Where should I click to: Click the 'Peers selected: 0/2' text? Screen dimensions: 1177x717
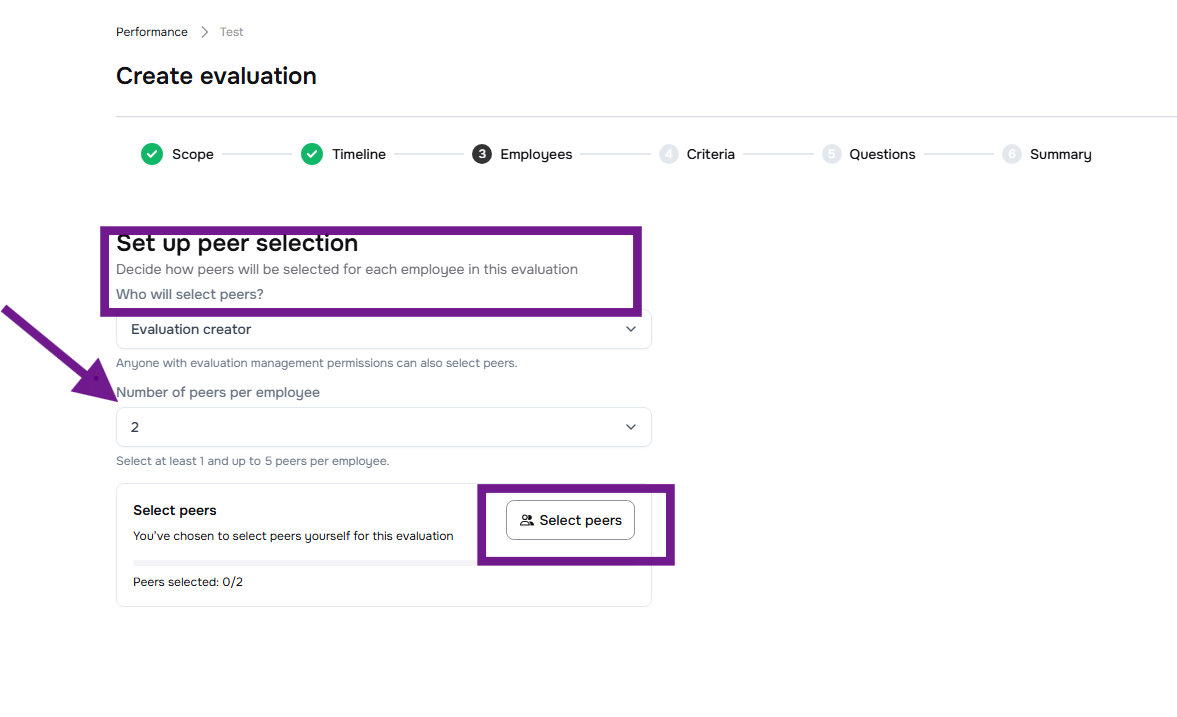188,582
